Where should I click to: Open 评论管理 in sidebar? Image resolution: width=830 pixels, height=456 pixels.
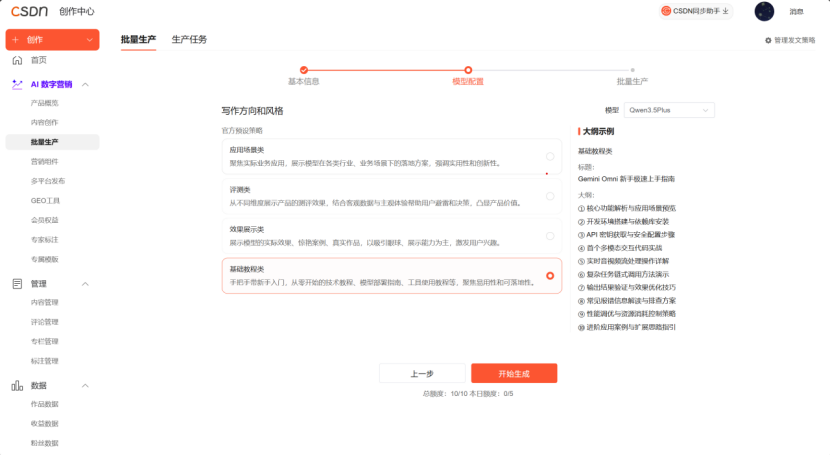click(x=44, y=322)
